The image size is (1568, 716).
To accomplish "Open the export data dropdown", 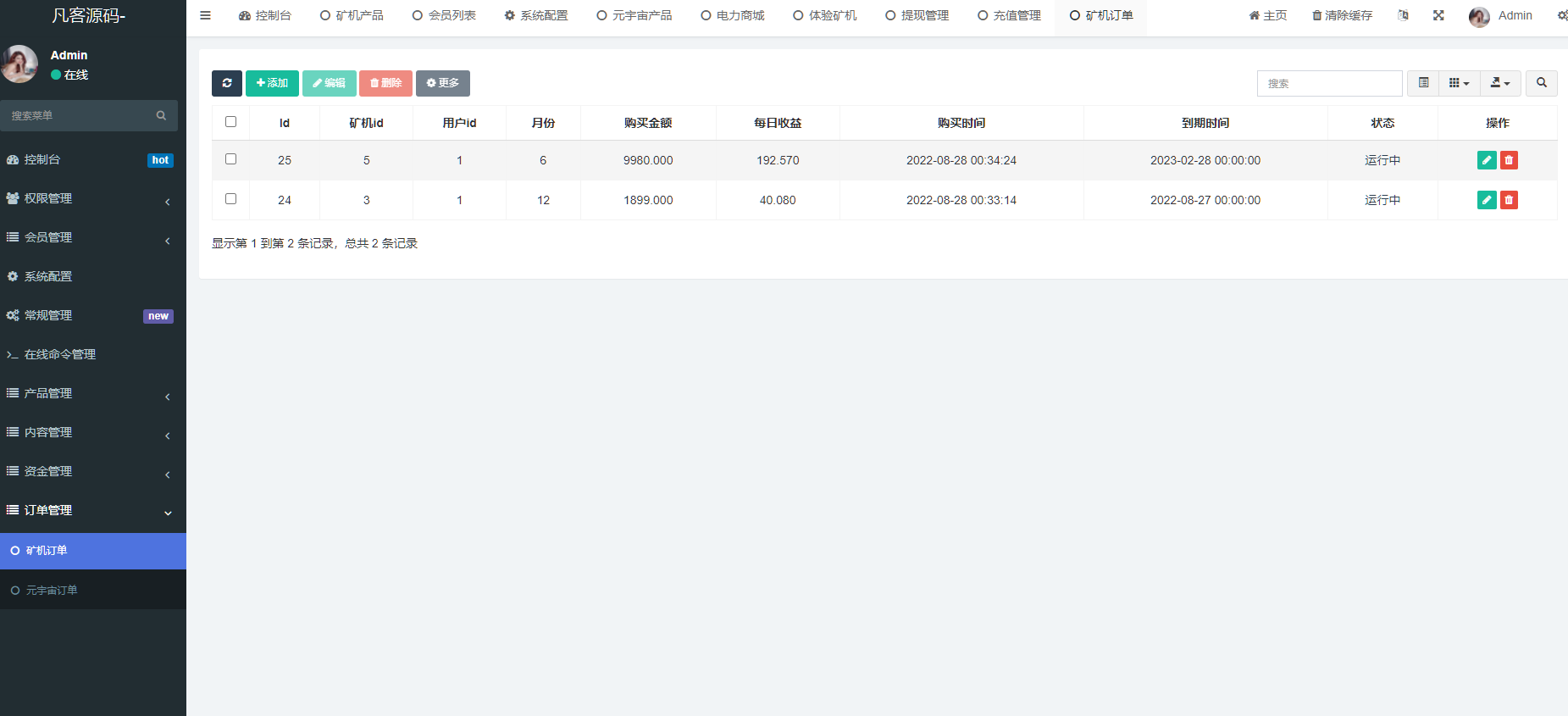I will click(1500, 83).
